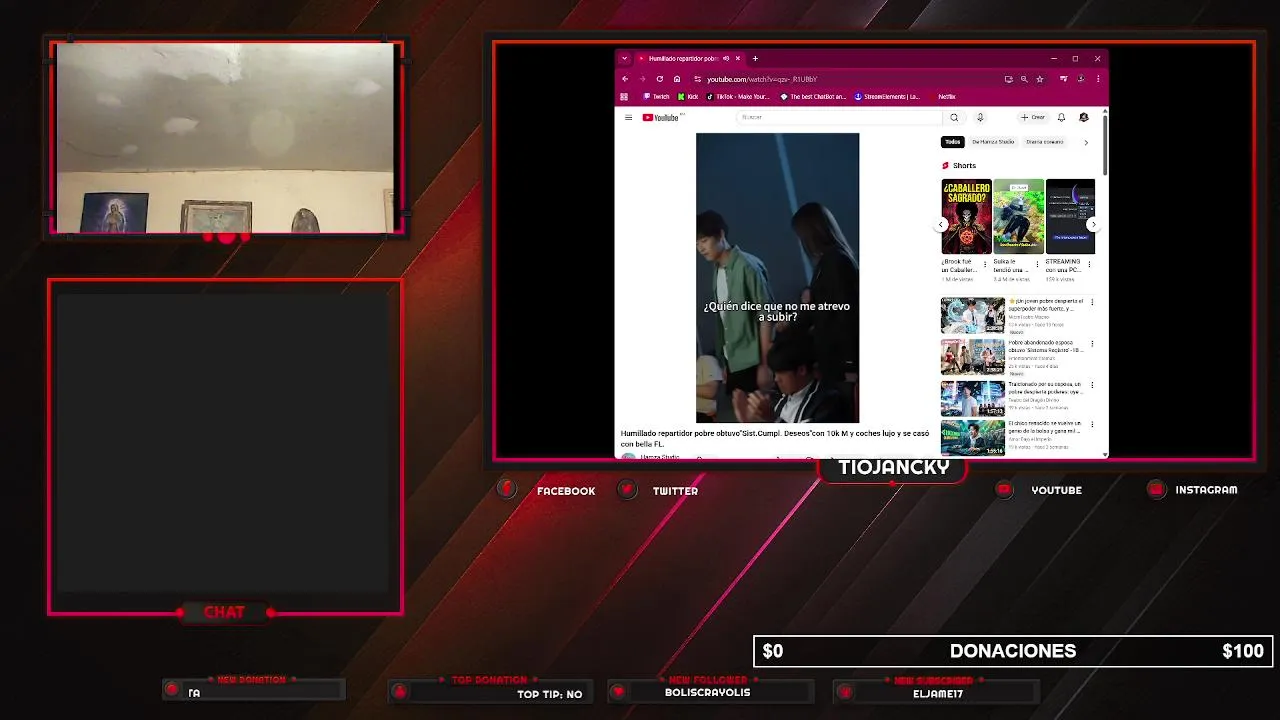
Task: Click the YouTube search magnifier button
Action: pos(954,117)
